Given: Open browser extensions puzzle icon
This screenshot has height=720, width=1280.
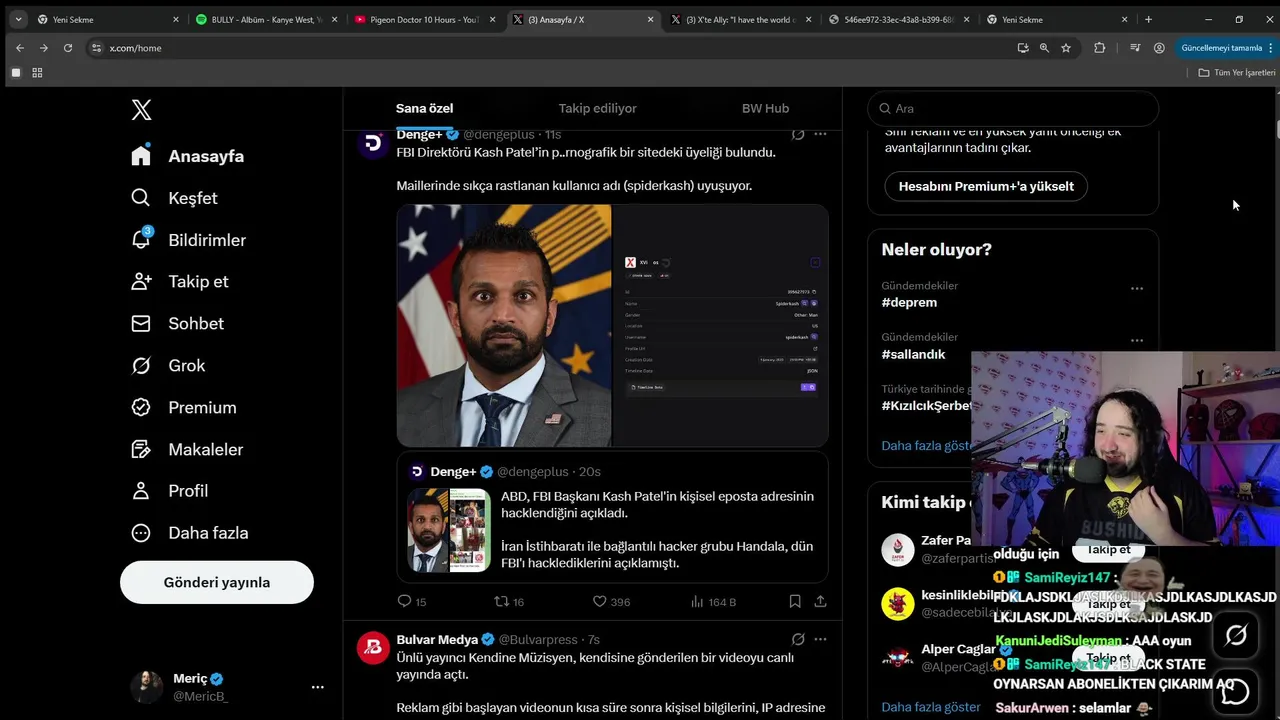Looking at the screenshot, I should click(x=1100, y=48).
